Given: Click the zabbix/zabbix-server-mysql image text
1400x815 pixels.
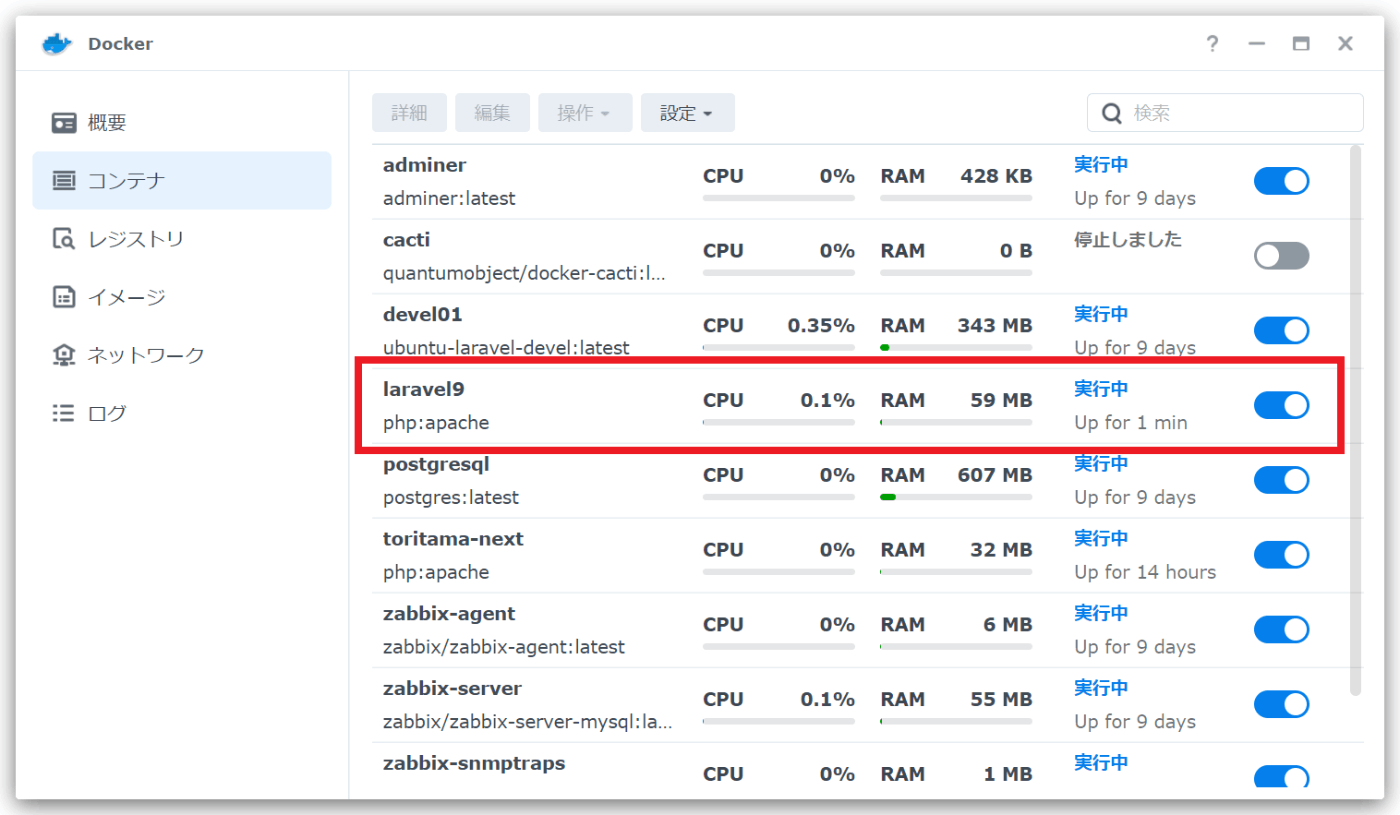Looking at the screenshot, I should (x=528, y=722).
